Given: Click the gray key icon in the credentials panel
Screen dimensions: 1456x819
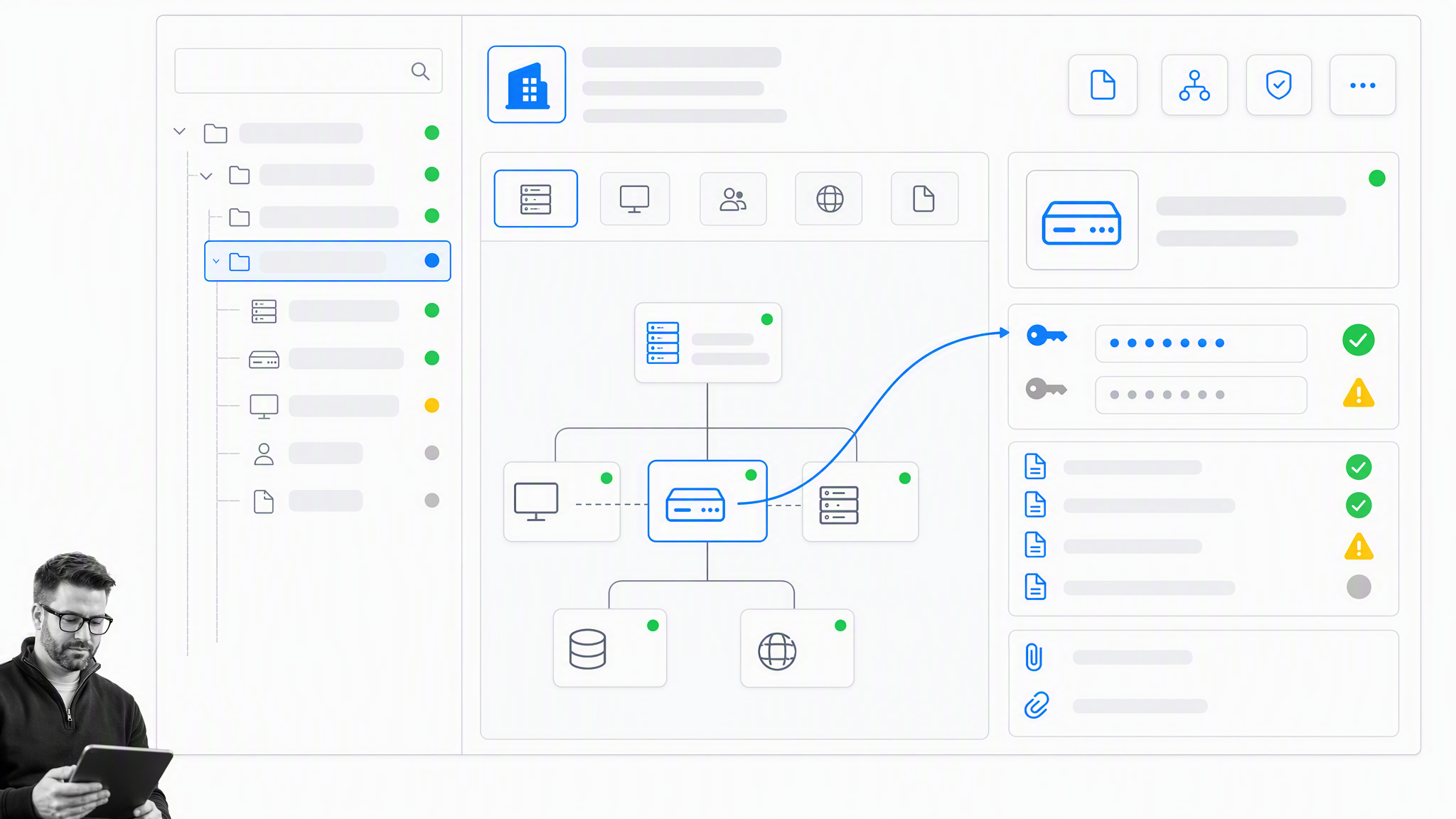Looking at the screenshot, I should [x=1046, y=388].
